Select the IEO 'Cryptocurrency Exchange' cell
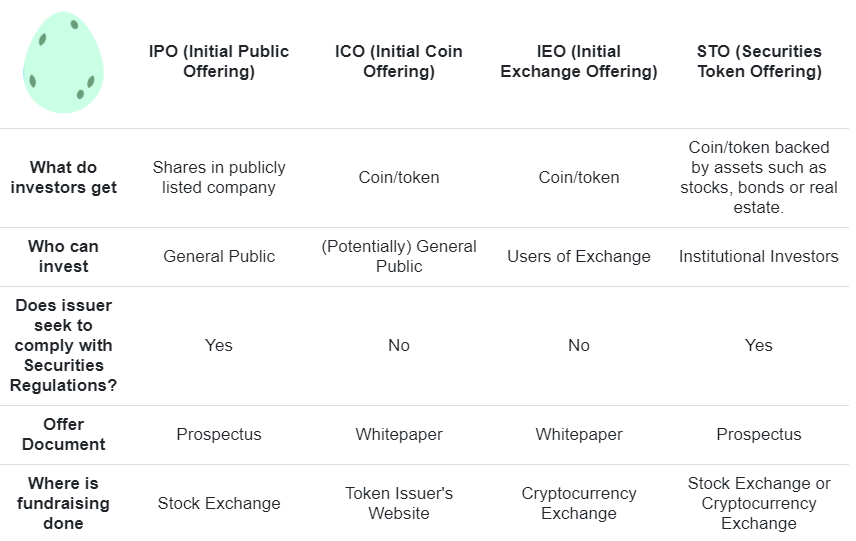This screenshot has width=856, height=541. tap(579, 503)
